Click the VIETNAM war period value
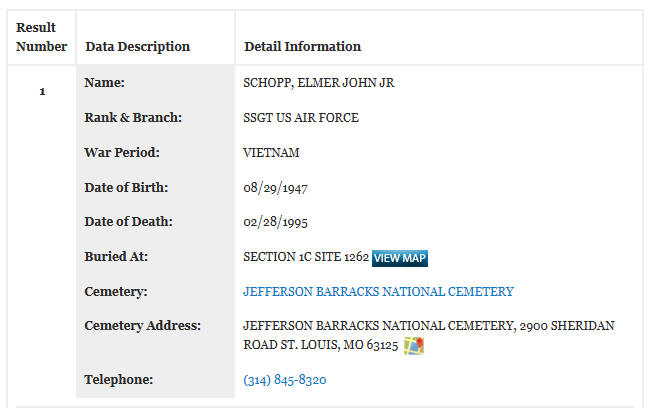Screen dimensions: 651x408 (x=271, y=152)
